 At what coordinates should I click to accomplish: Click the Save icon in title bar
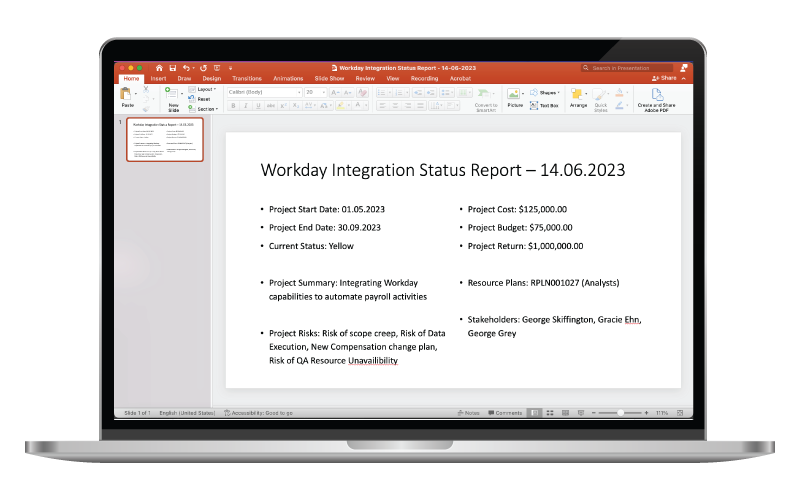[172, 68]
